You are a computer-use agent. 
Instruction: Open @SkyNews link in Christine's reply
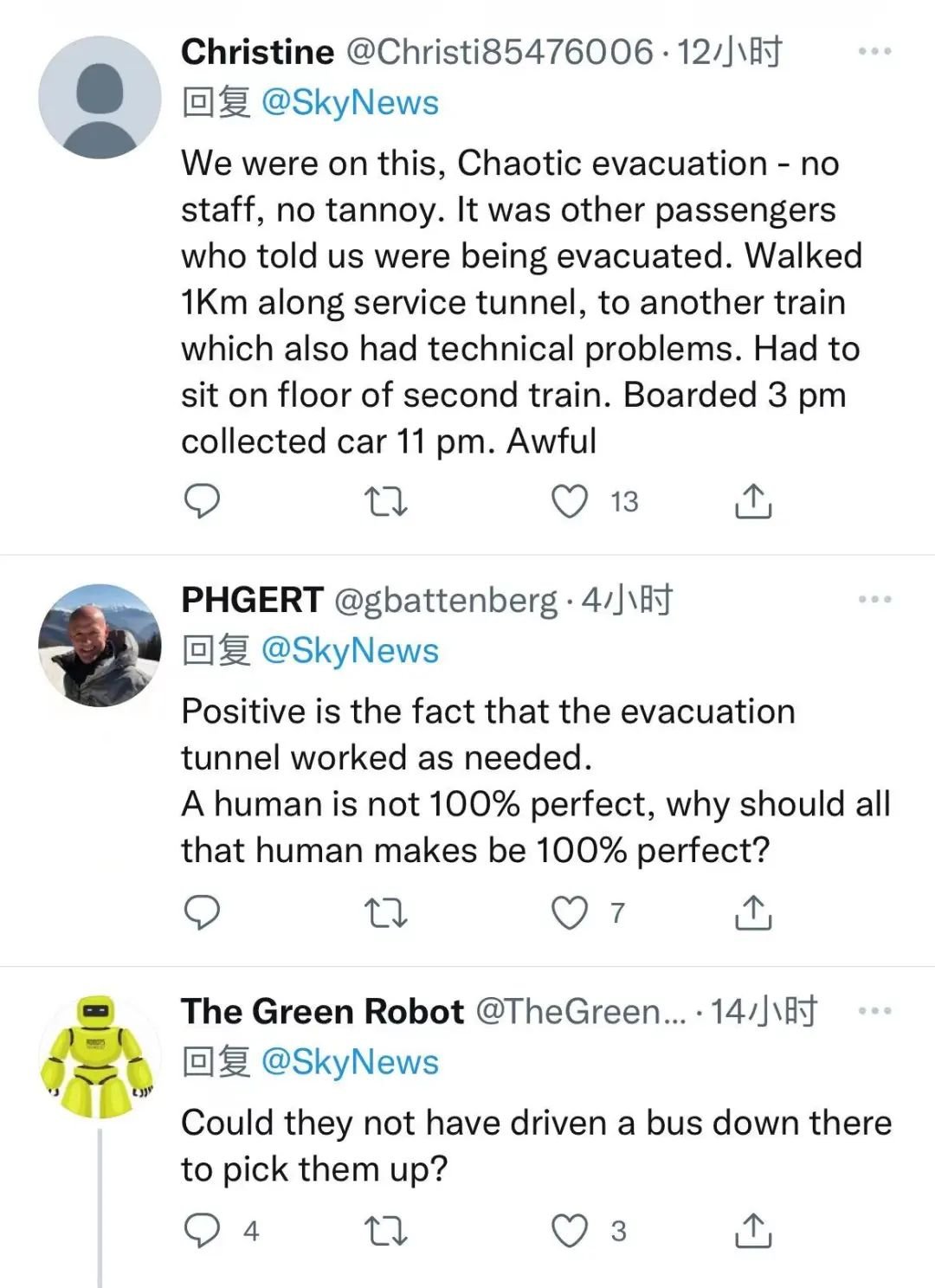[x=350, y=103]
